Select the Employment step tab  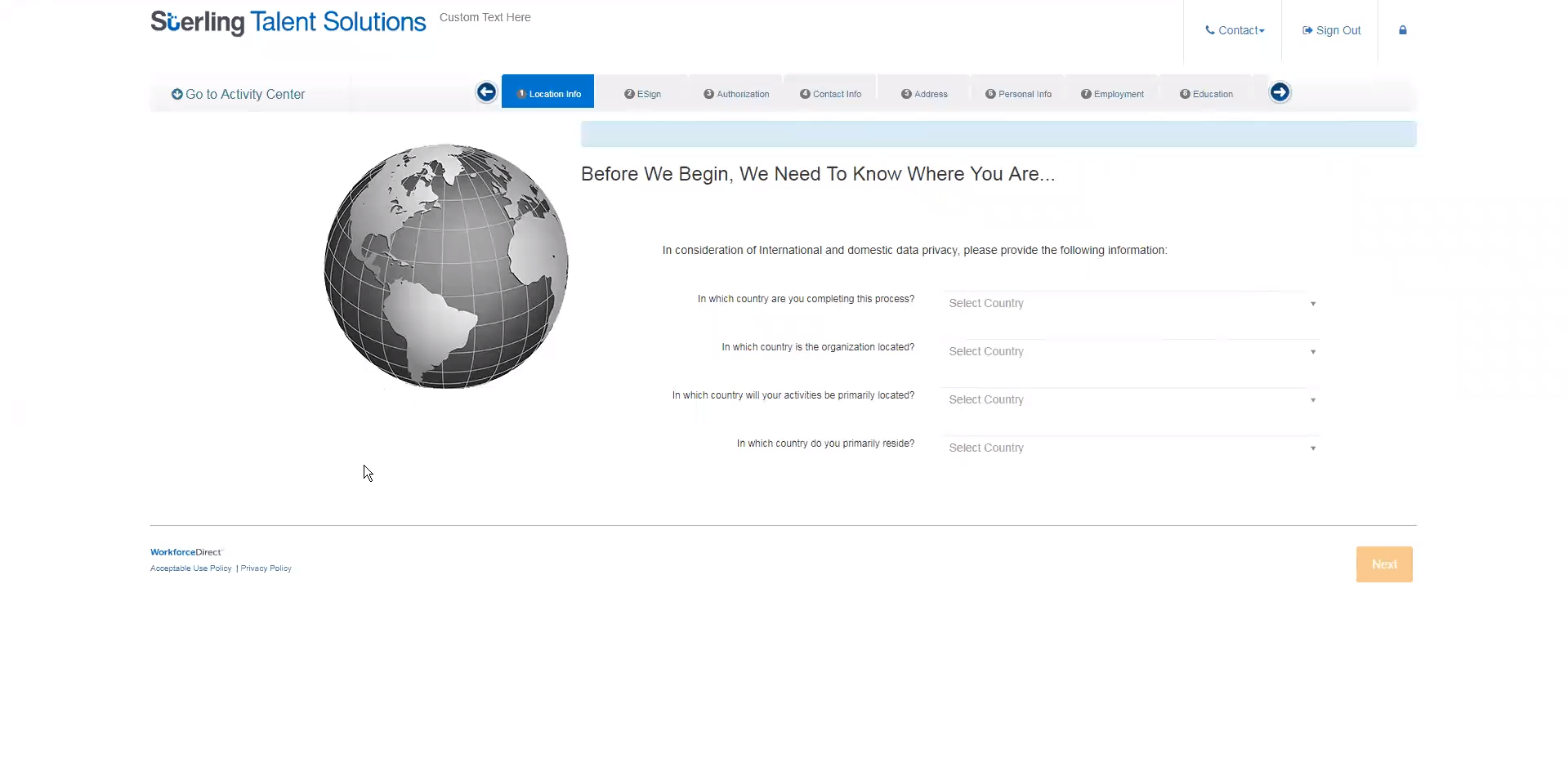pyautogui.click(x=1112, y=94)
